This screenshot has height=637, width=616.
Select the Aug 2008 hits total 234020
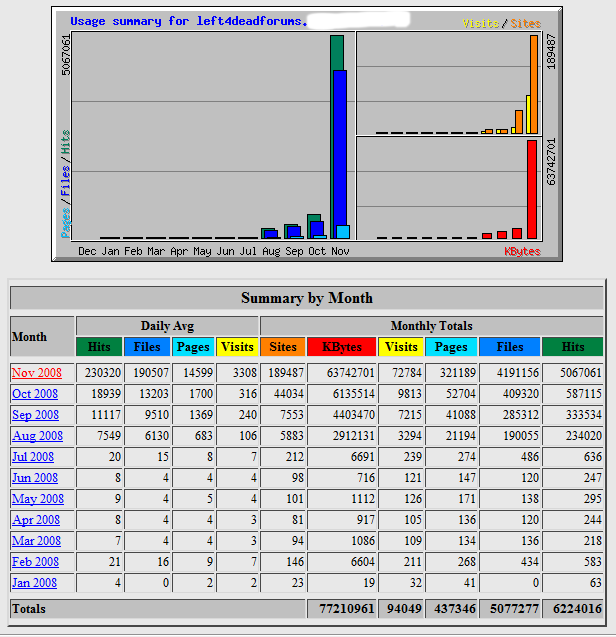point(583,436)
